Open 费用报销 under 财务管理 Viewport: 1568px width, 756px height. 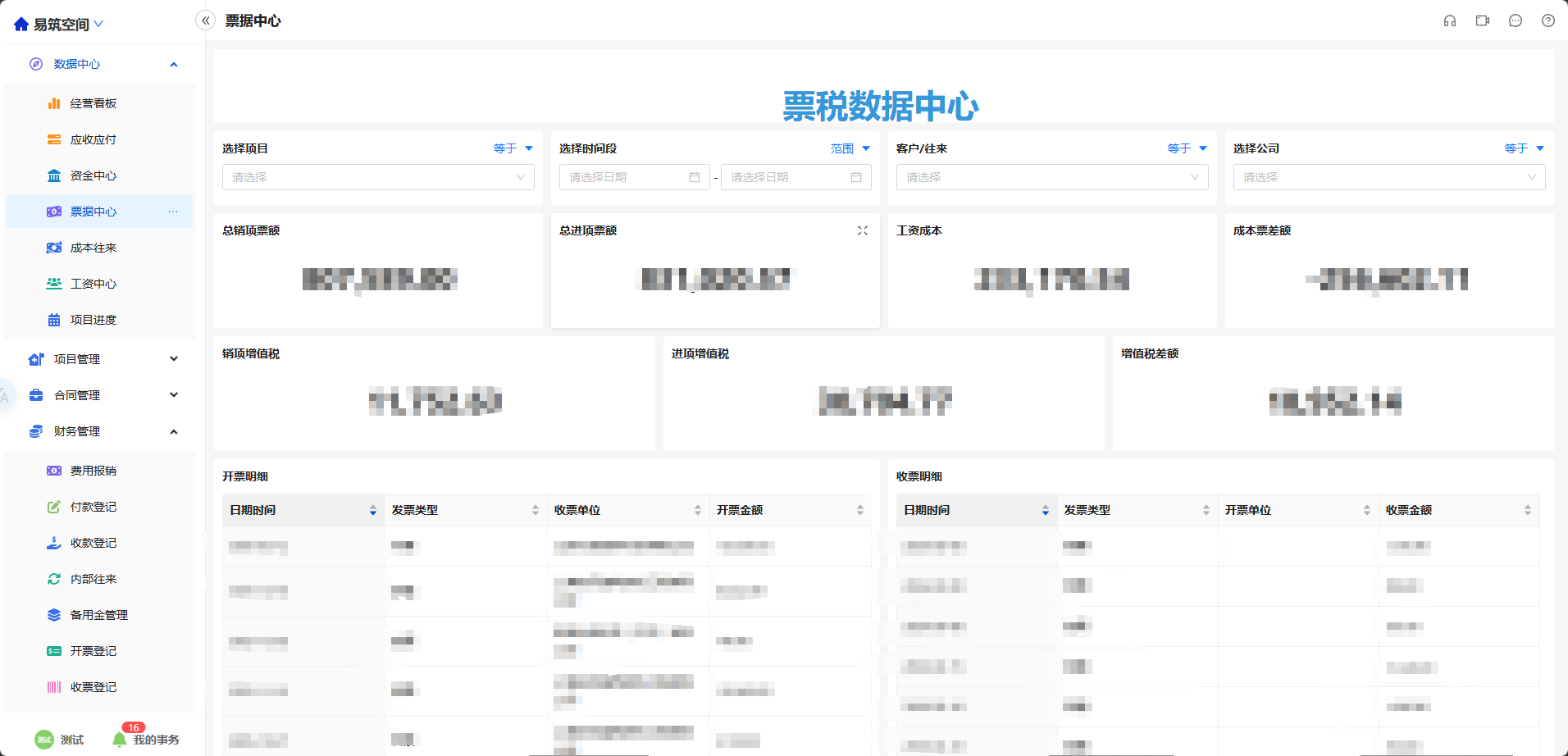click(x=93, y=471)
